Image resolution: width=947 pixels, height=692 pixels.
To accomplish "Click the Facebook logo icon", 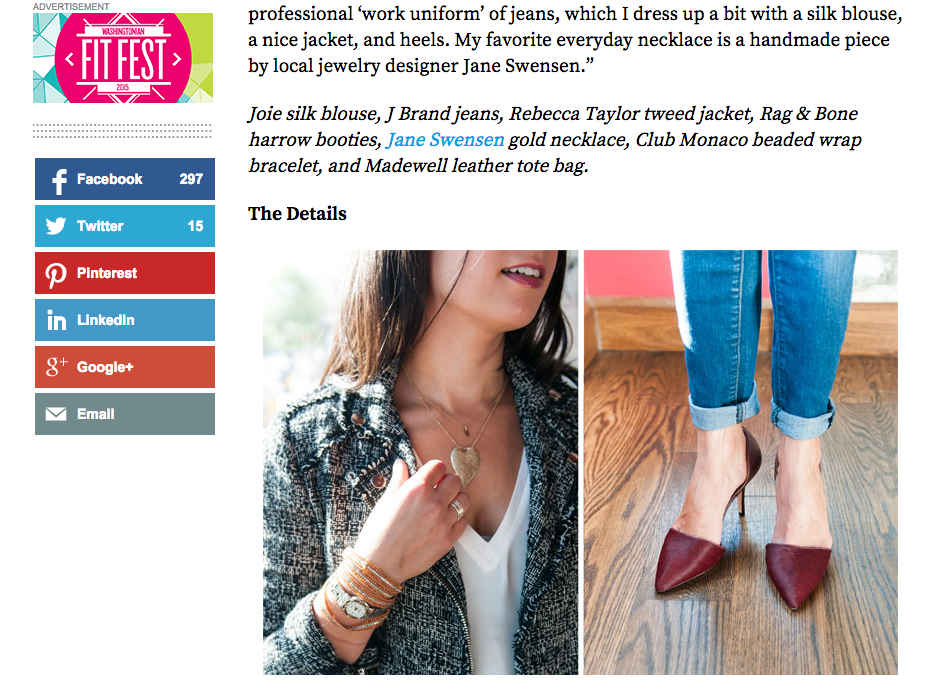I will click(59, 181).
